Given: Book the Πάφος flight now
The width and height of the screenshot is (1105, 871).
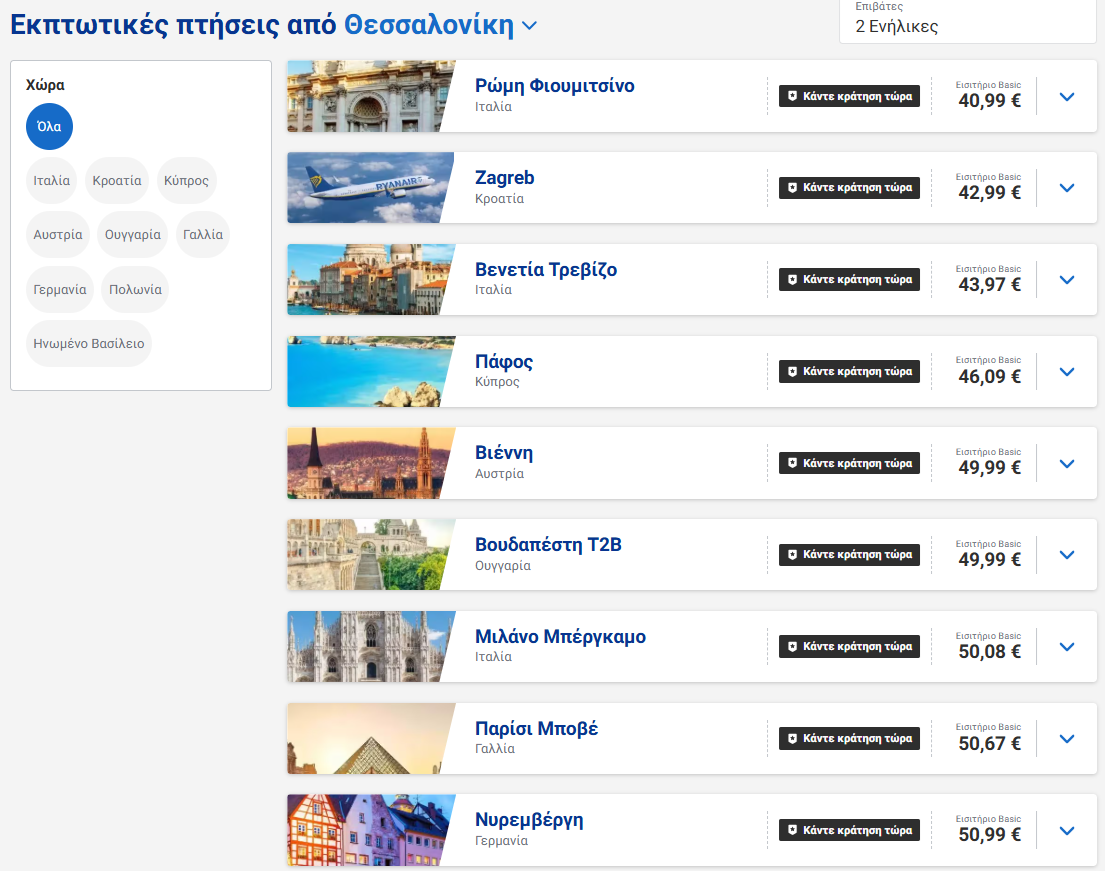Looking at the screenshot, I should (x=849, y=371).
